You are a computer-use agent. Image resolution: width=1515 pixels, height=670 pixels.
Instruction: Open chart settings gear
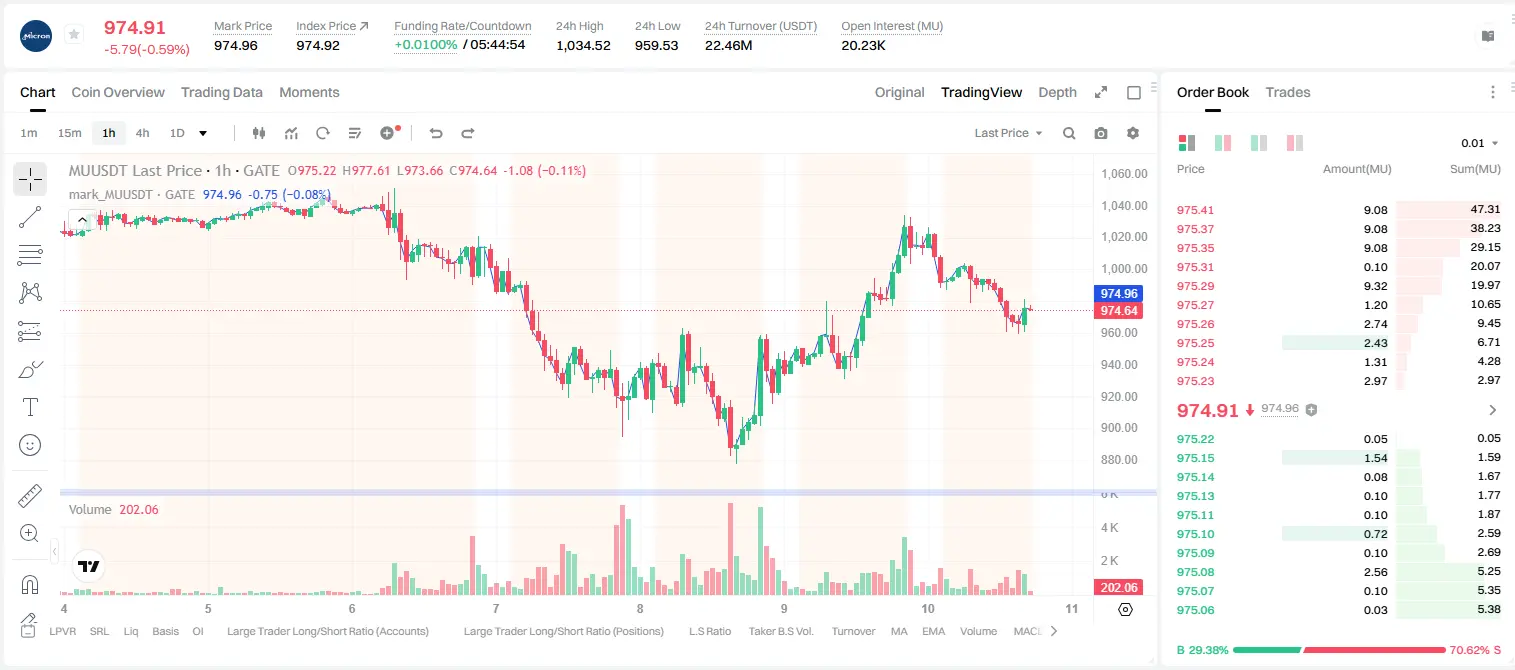point(1133,133)
